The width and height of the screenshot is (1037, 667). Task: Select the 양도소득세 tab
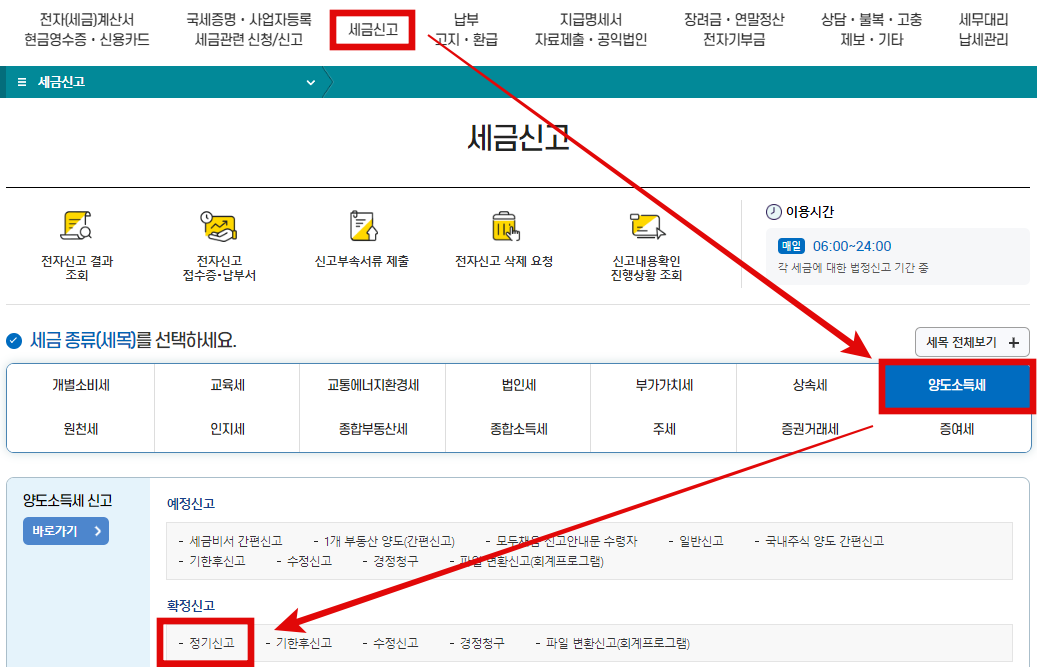tap(956, 386)
